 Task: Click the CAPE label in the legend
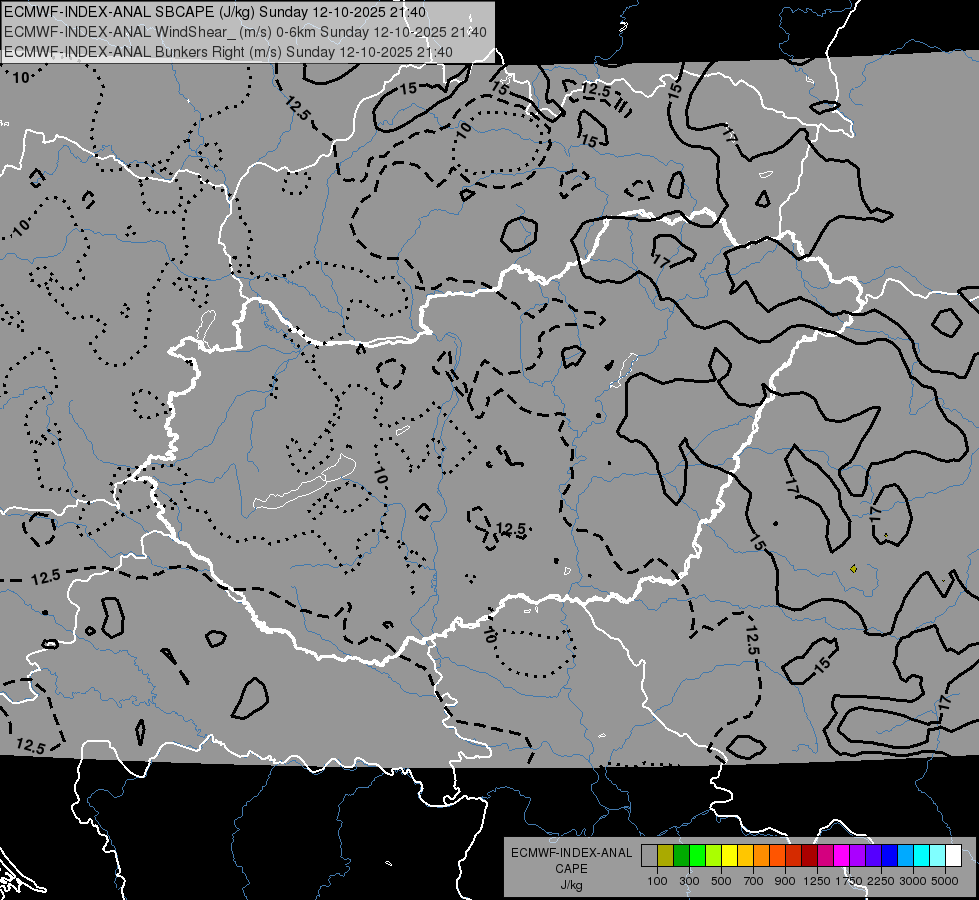pos(571,869)
